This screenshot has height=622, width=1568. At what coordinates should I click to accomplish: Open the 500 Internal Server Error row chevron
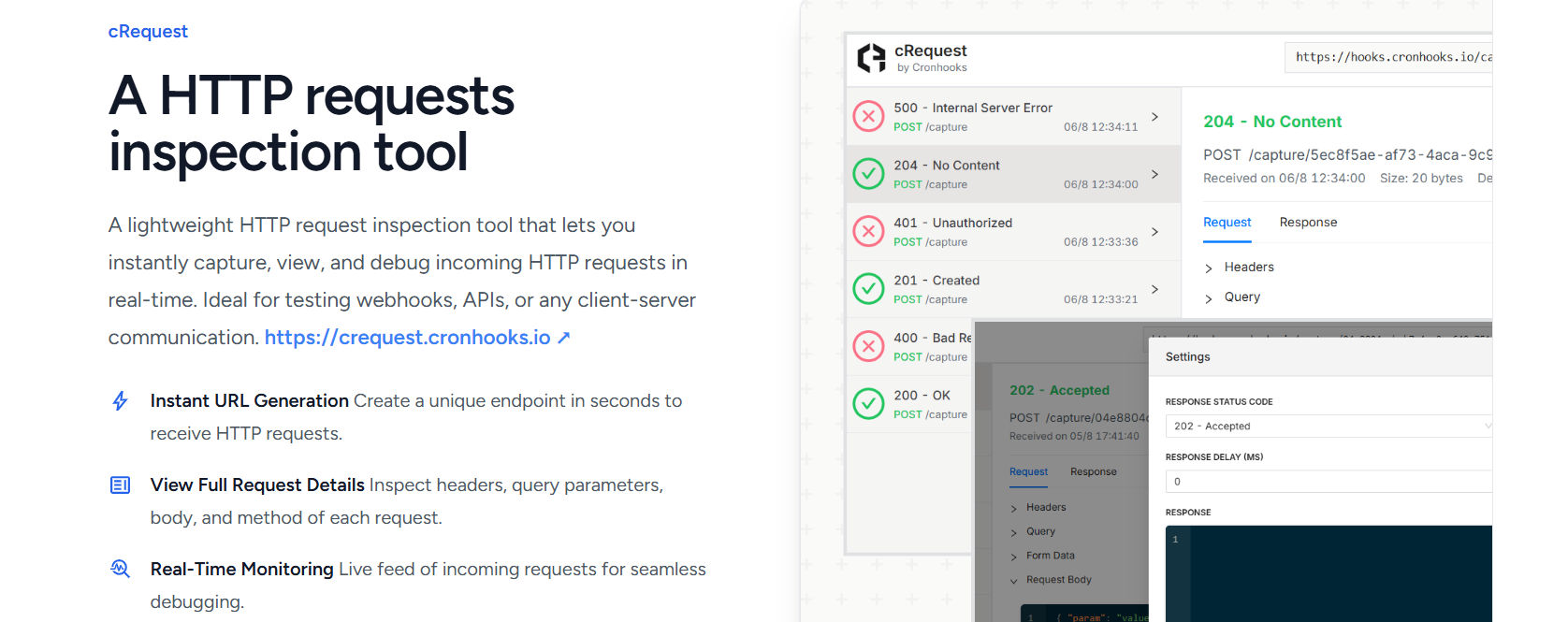(1155, 117)
